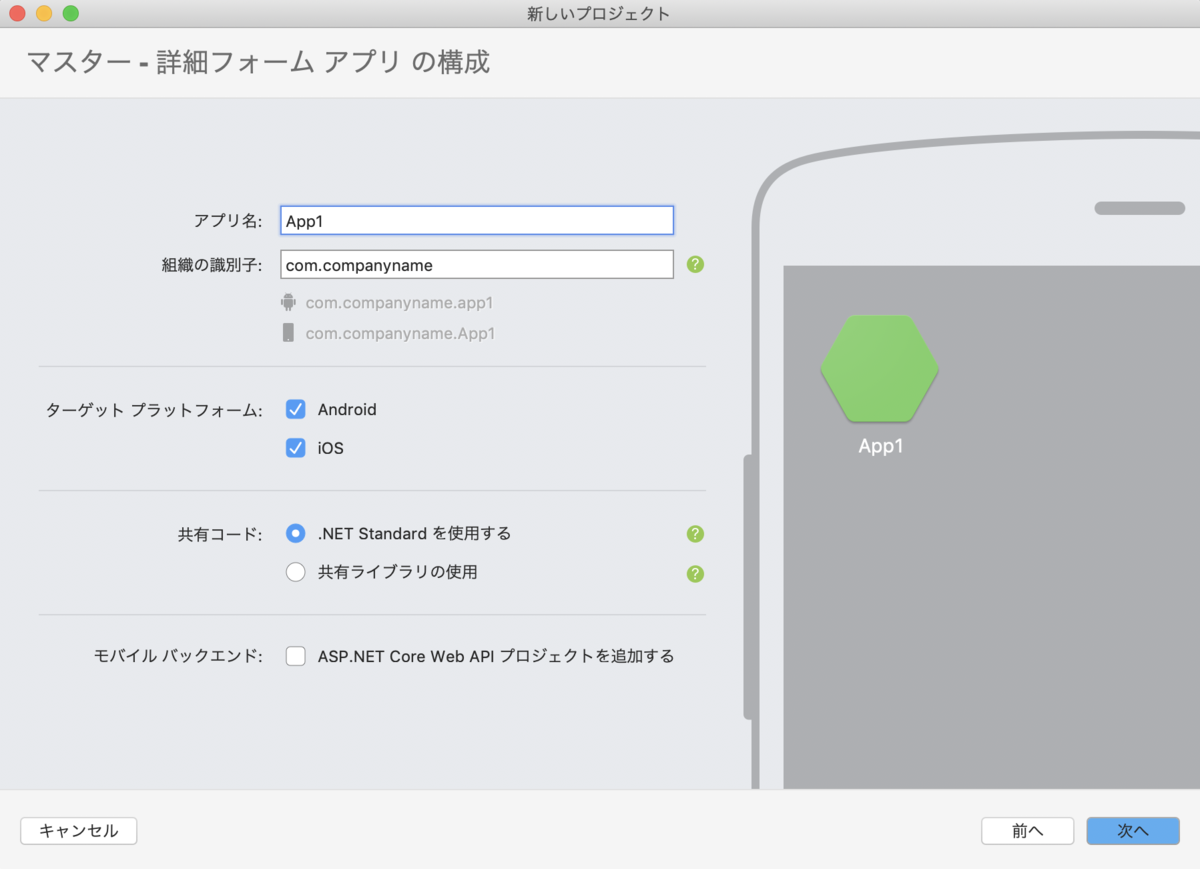1200x869 pixels.
Task: Select the 共有ライブラリの使用 radio button
Action: click(x=295, y=573)
